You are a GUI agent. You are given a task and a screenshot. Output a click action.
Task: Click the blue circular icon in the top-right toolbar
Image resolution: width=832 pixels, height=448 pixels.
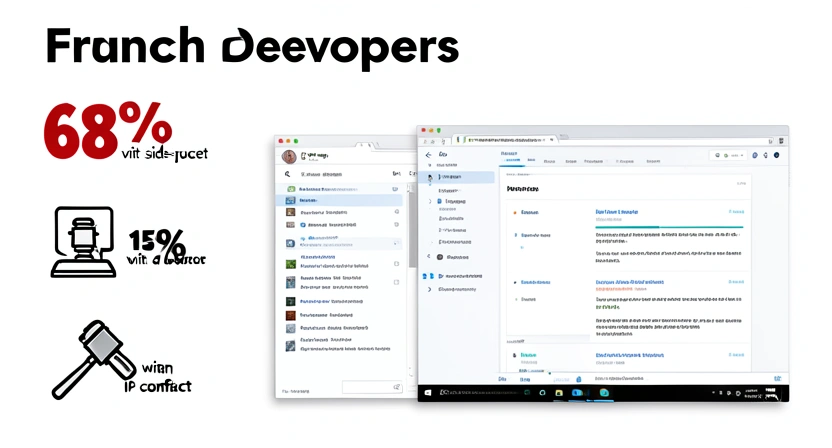[x=757, y=156]
